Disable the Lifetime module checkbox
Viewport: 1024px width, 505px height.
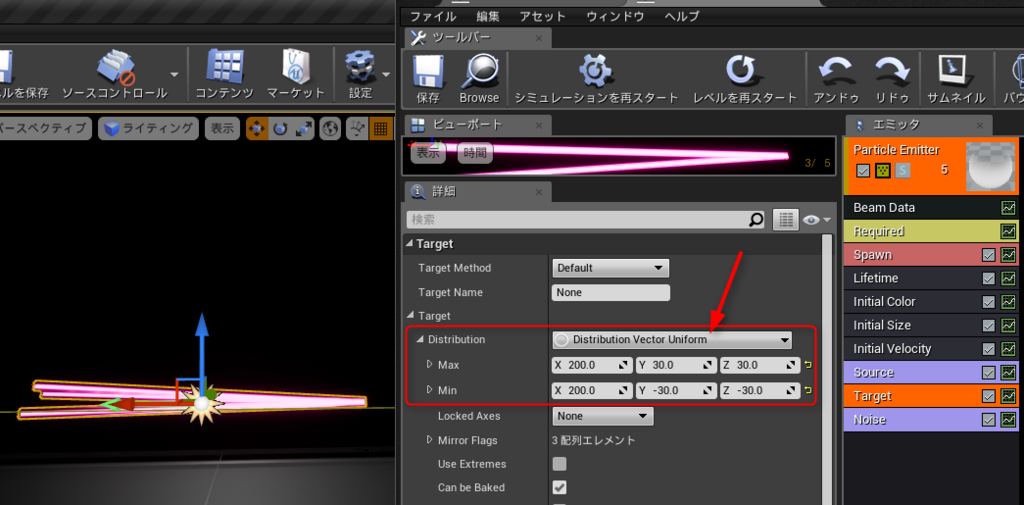click(989, 278)
